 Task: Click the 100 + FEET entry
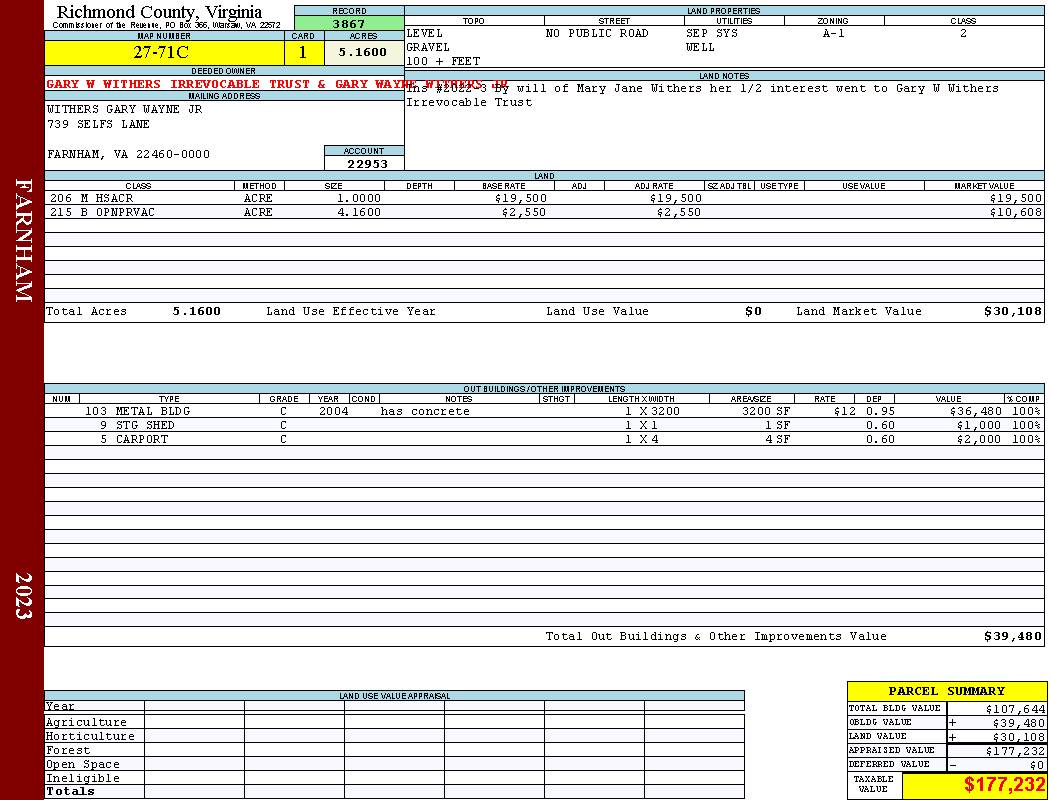point(443,61)
